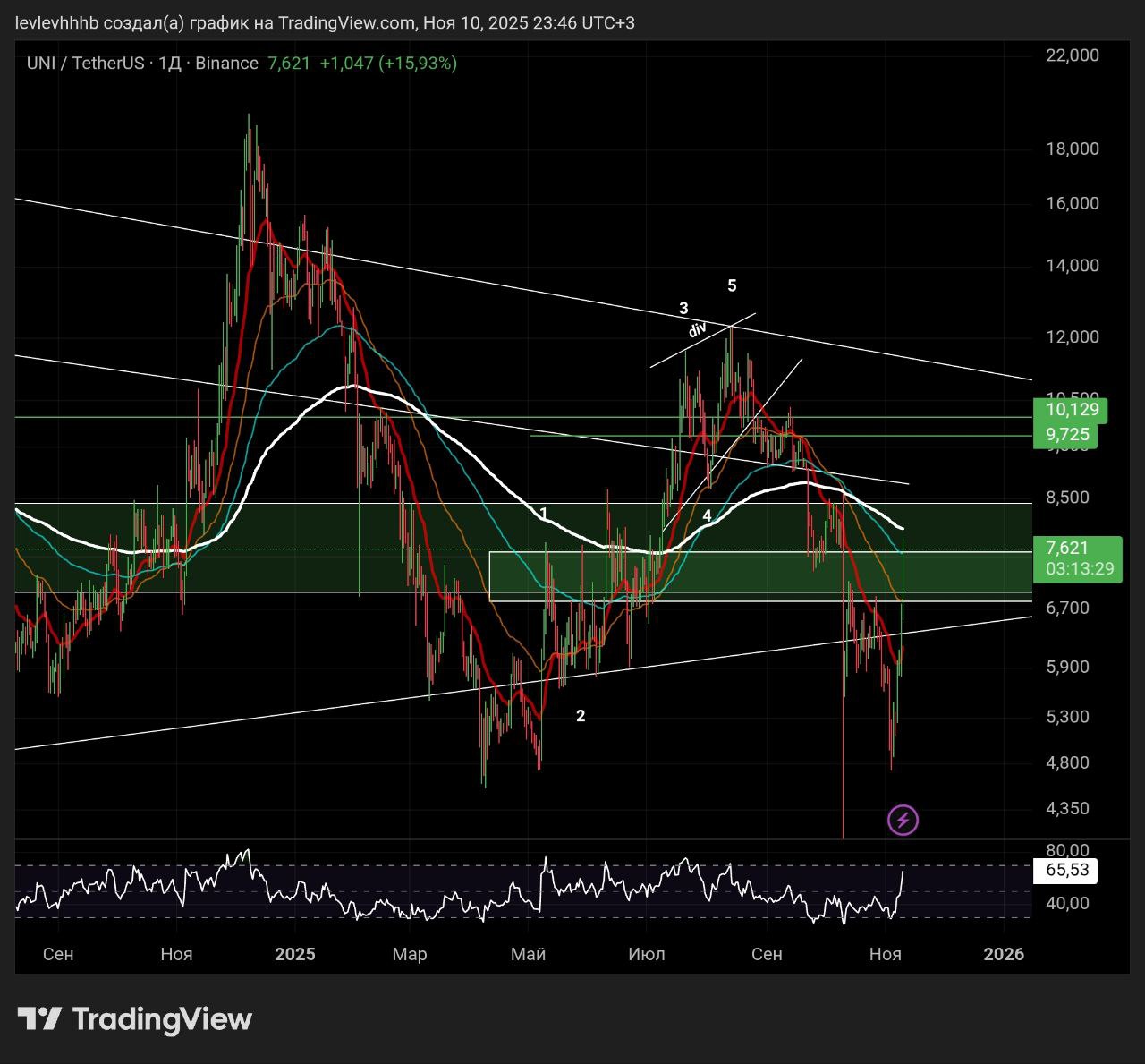Click the Binance exchange label
The image size is (1145, 1064).
pyautogui.click(x=226, y=64)
